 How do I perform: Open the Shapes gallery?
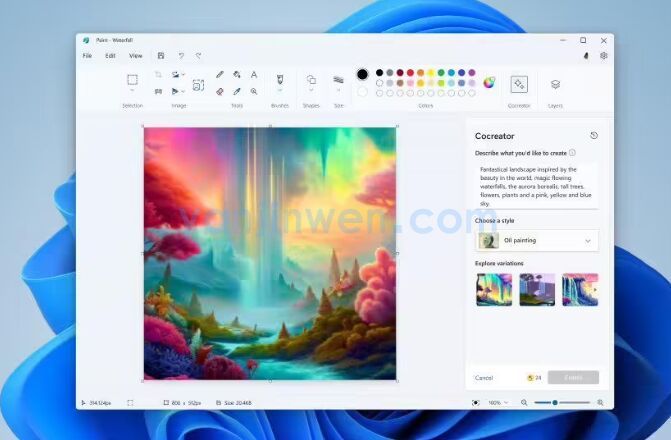click(311, 80)
